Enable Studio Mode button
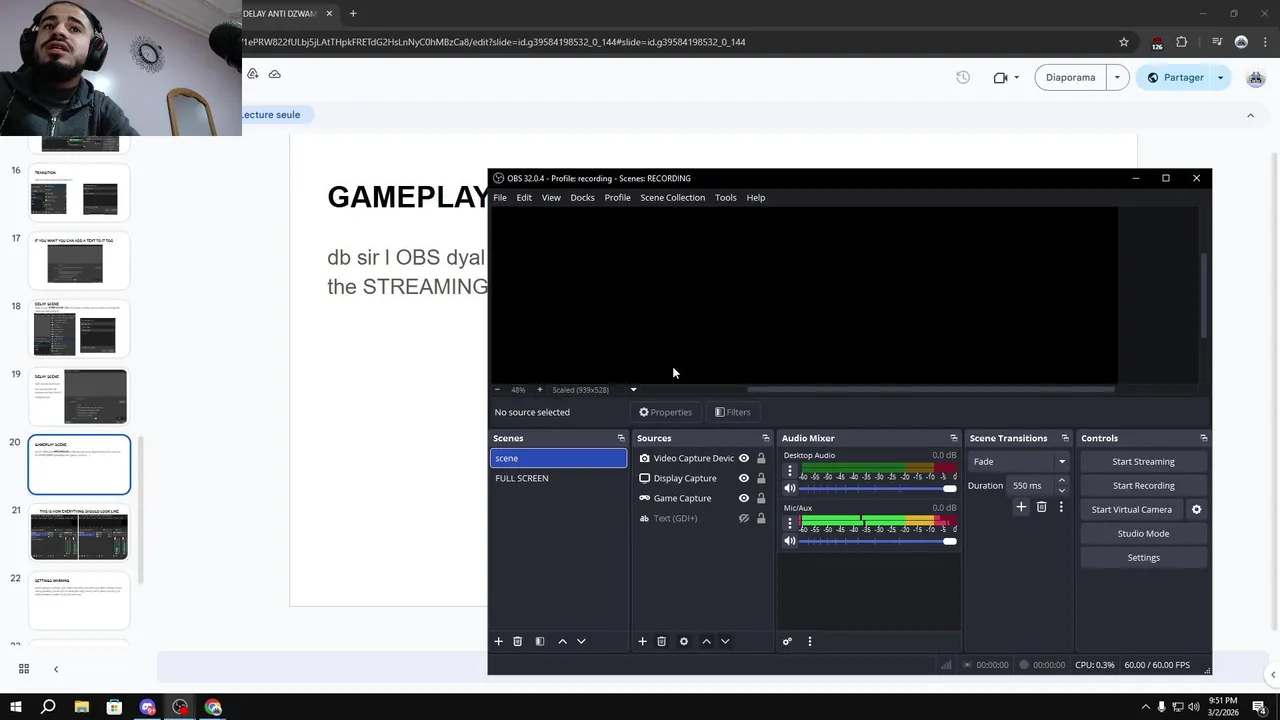This screenshot has width=1280, height=720. click(1143, 534)
